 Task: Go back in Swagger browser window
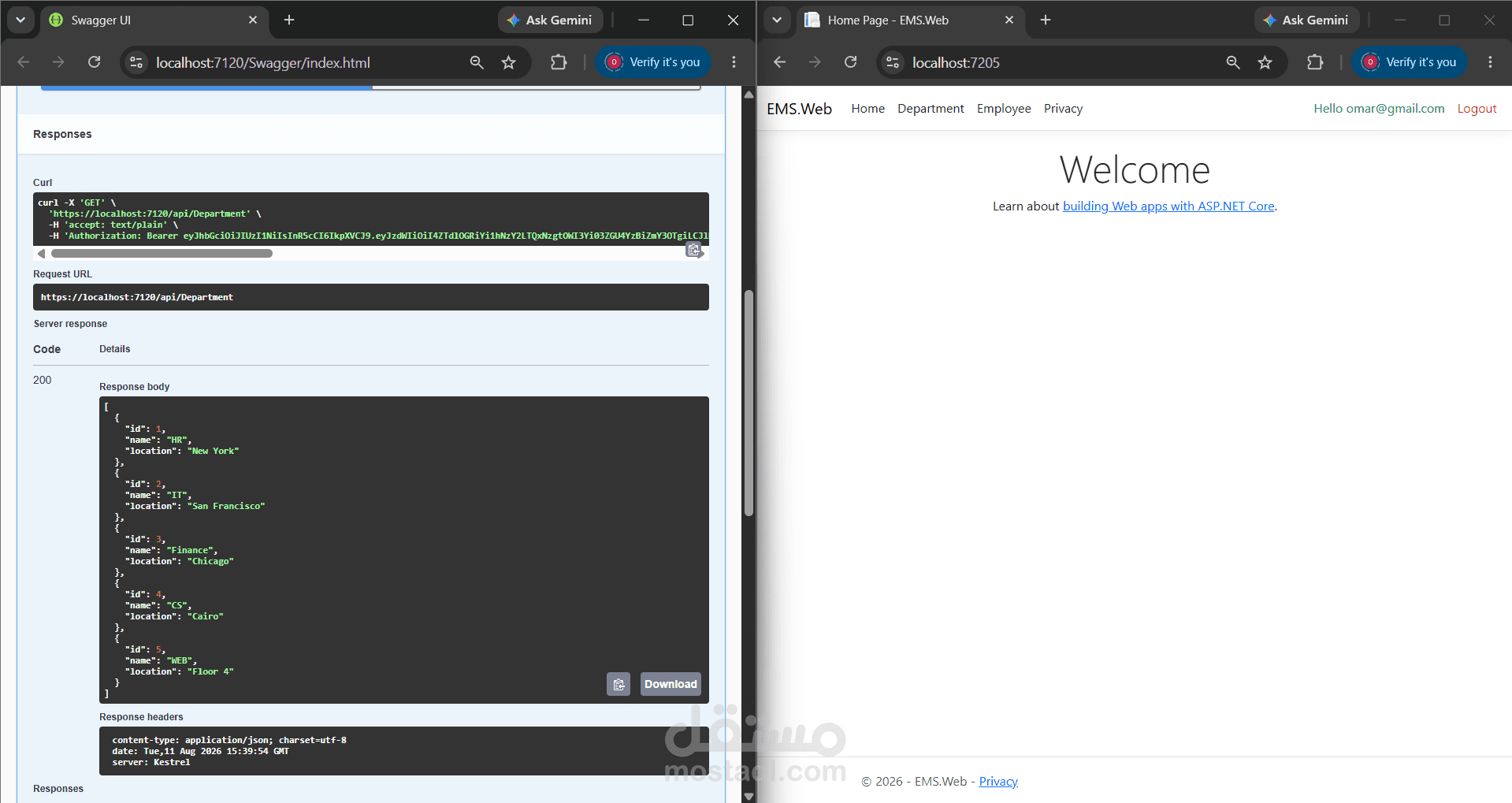point(24,62)
